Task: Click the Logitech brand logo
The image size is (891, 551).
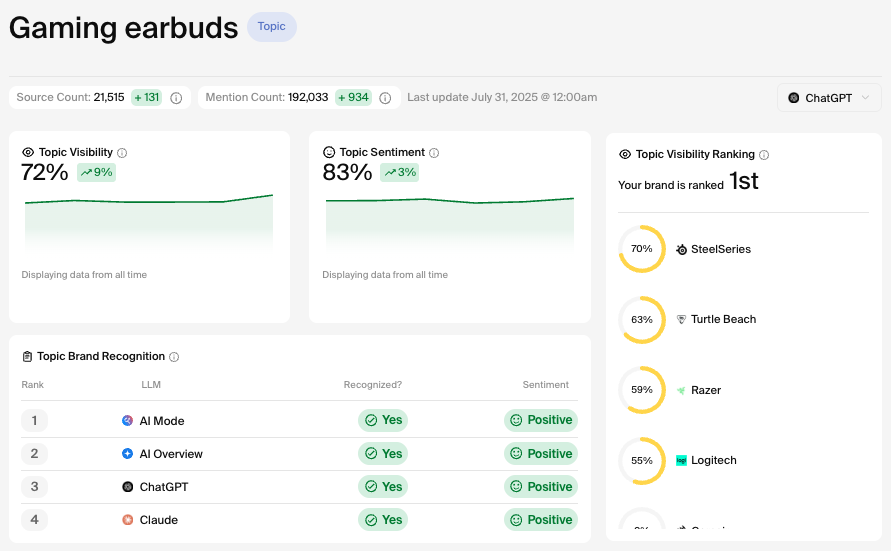Action: click(x=681, y=461)
